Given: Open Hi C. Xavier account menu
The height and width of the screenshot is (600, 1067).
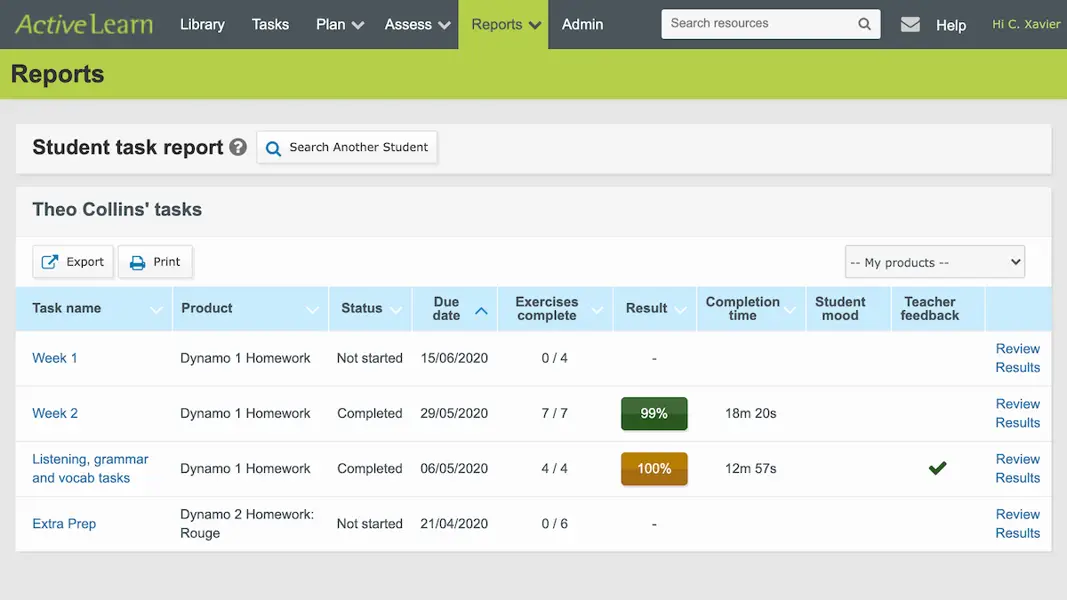Looking at the screenshot, I should [1025, 24].
